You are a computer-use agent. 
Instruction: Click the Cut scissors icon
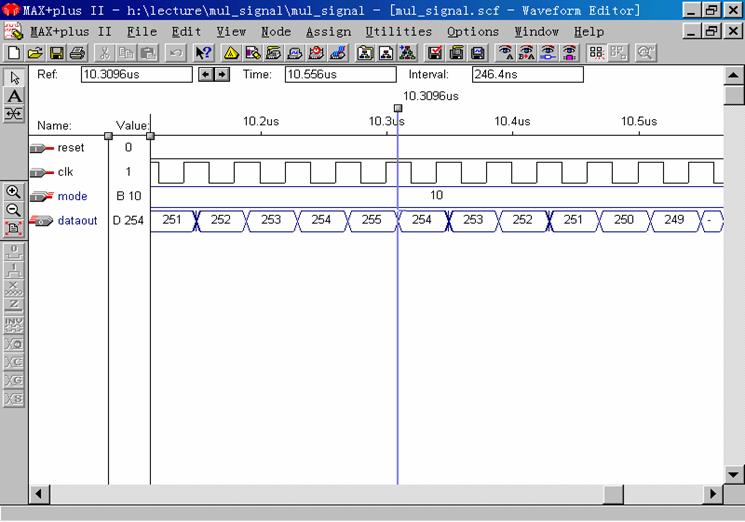point(105,53)
